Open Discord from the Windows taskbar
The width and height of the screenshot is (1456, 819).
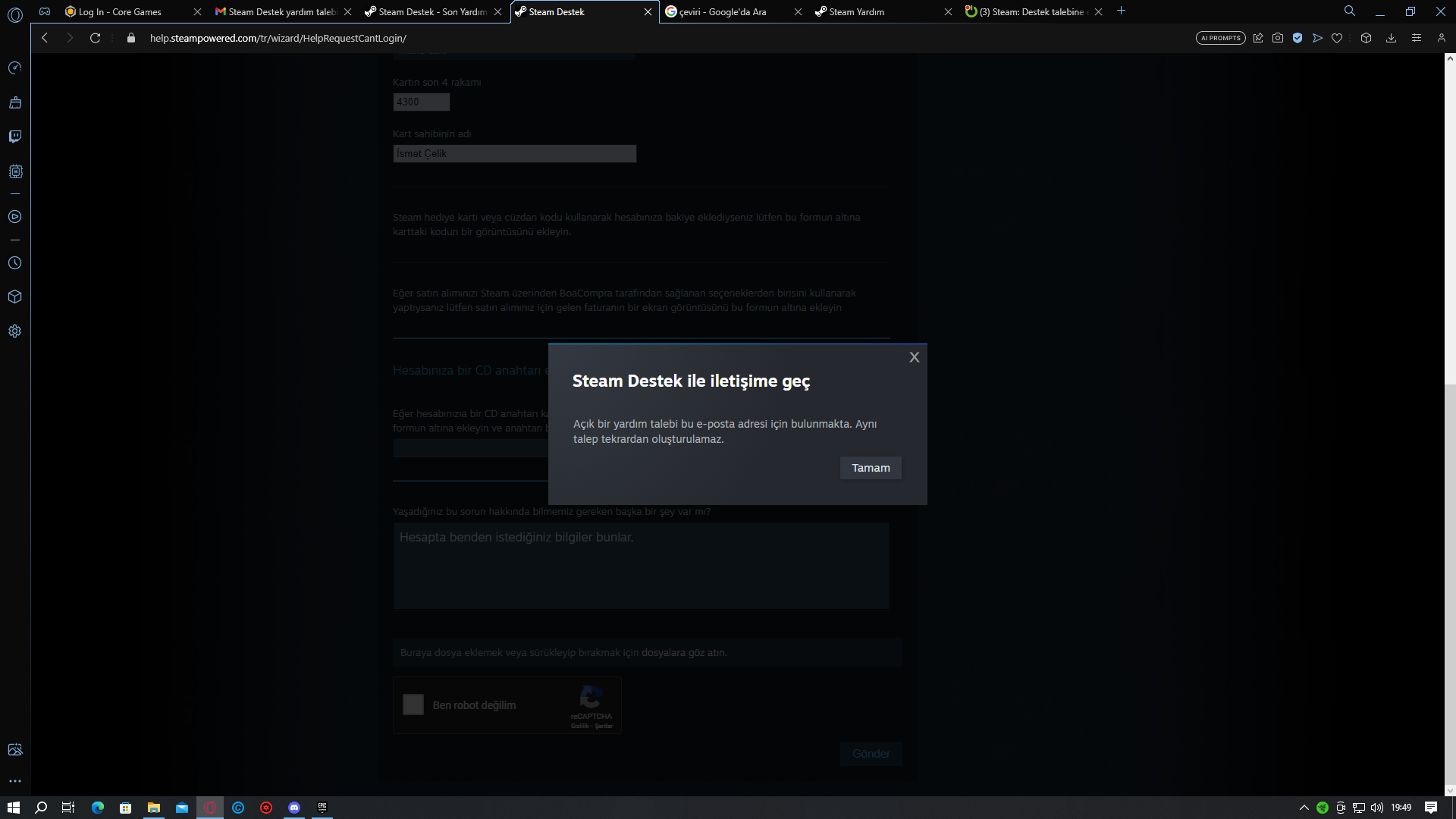[x=294, y=808]
